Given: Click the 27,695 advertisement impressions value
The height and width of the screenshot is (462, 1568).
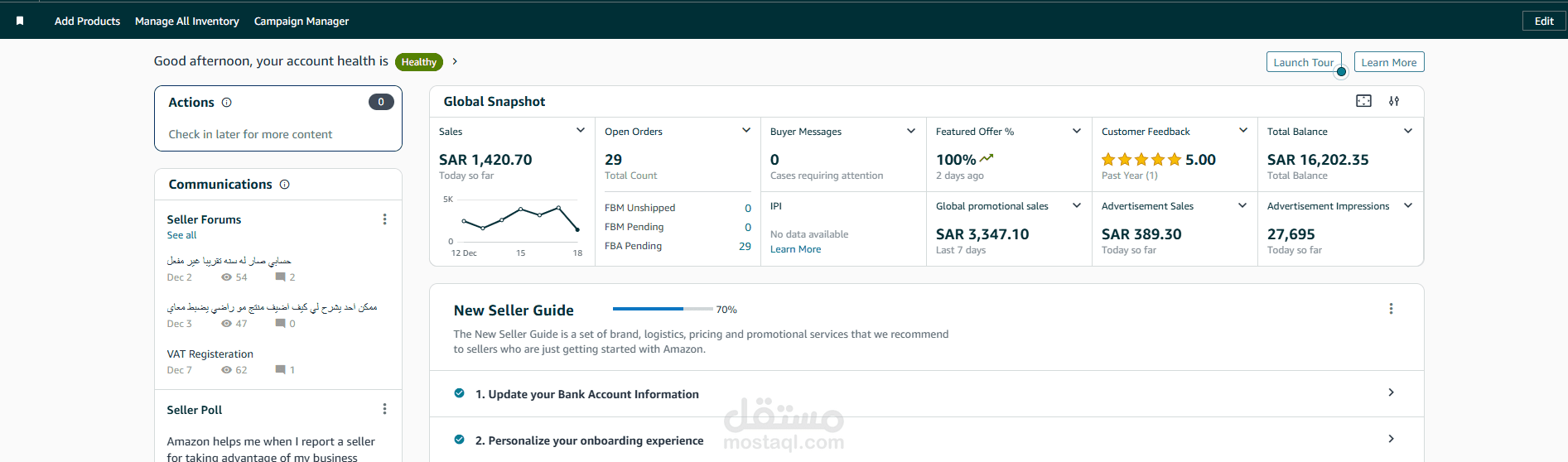Looking at the screenshot, I should click(1291, 234).
